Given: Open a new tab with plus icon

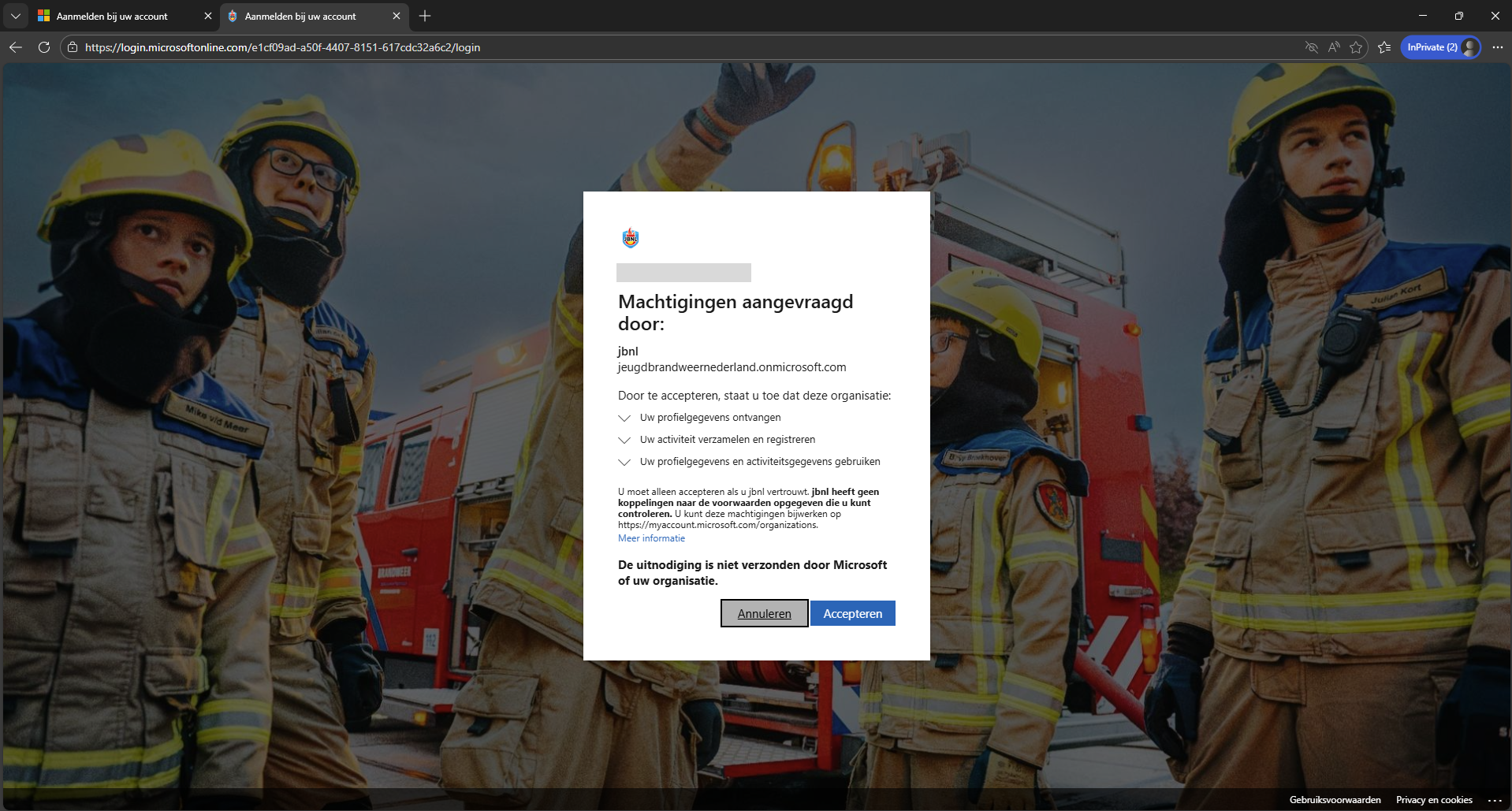Looking at the screenshot, I should coord(425,16).
